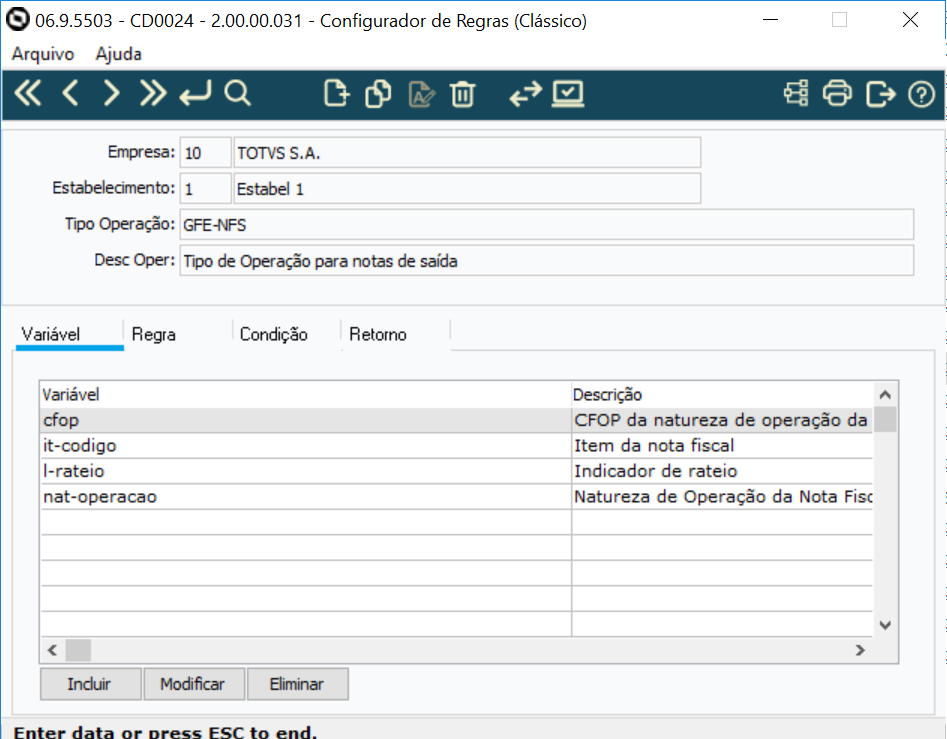Click the Tipo Operação GFE-NFS field

click(x=547, y=225)
